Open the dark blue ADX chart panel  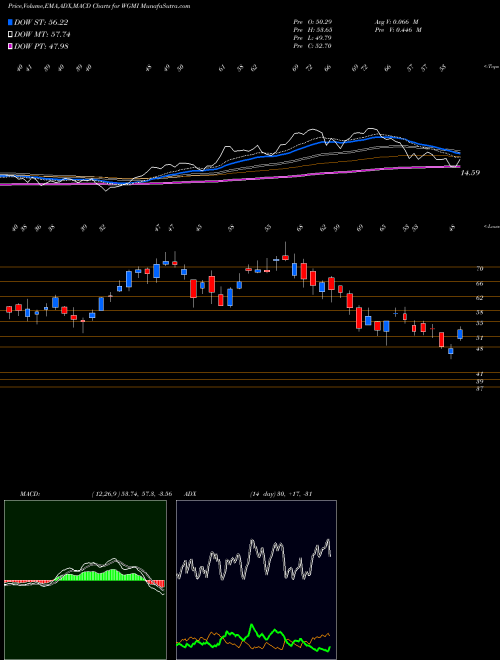click(x=256, y=580)
